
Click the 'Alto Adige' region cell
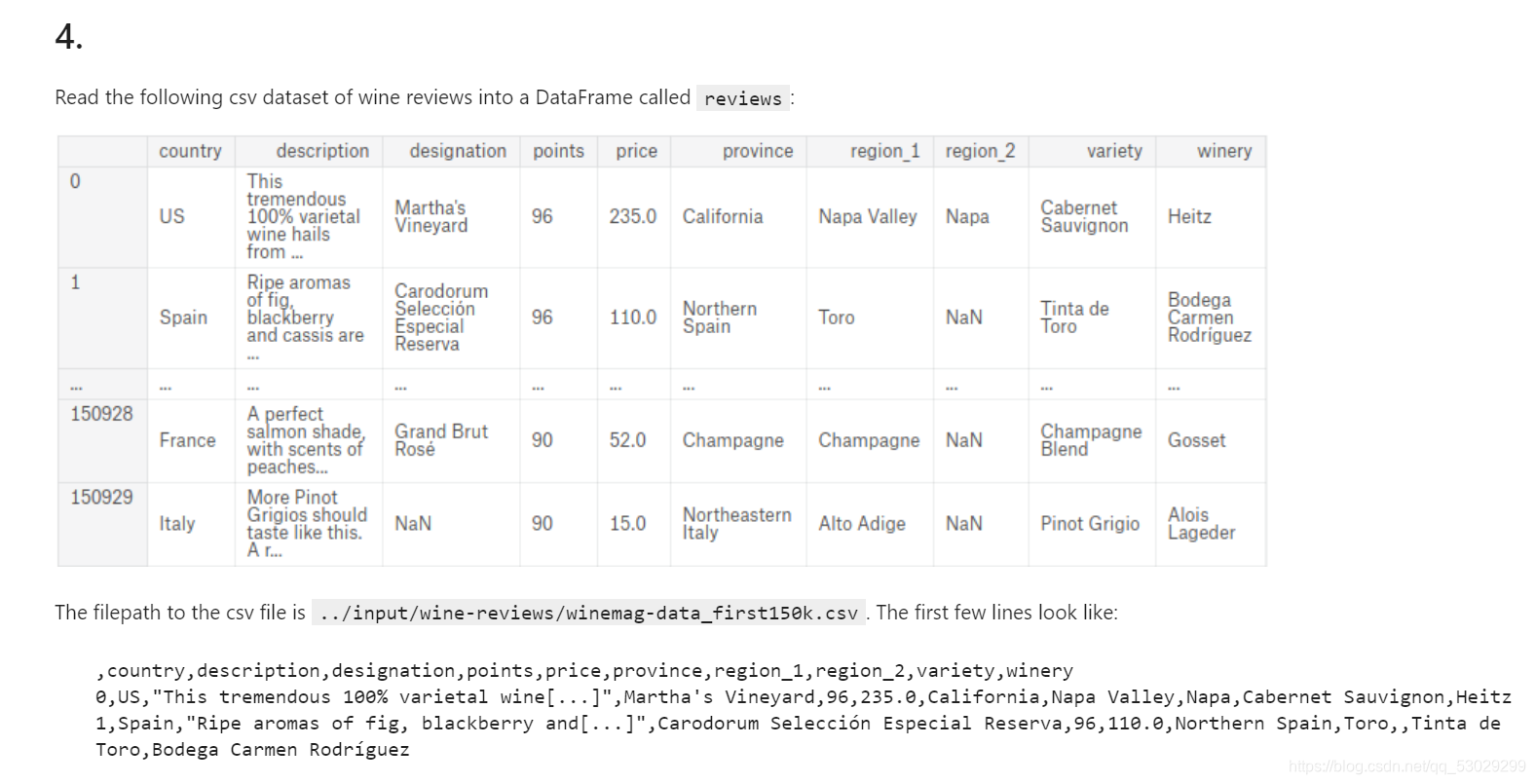(870, 525)
